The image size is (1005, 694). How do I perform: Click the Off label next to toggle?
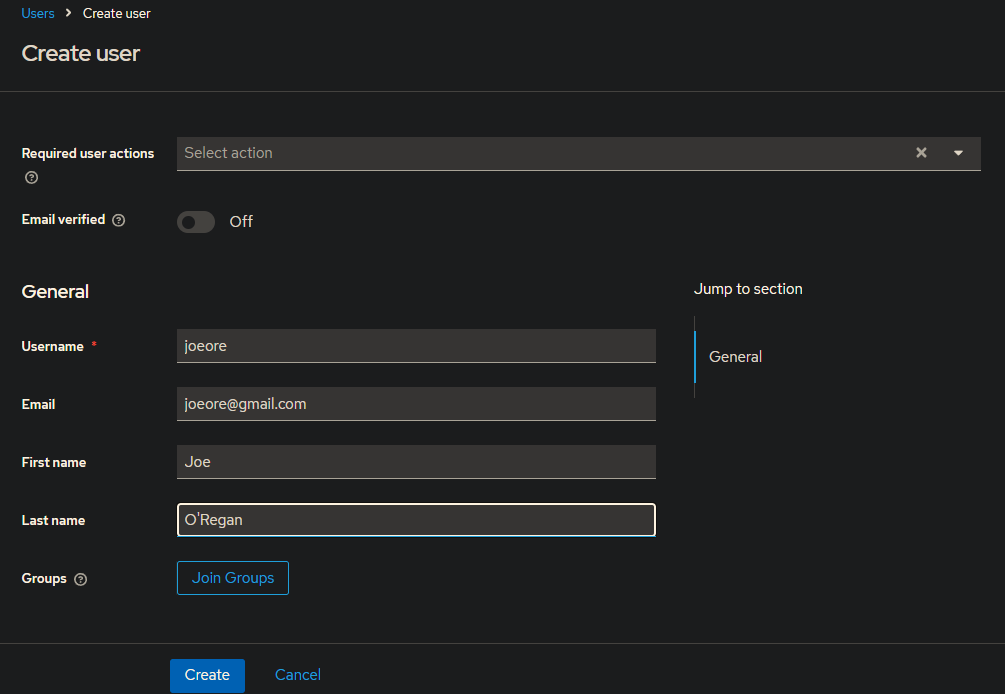[241, 222]
